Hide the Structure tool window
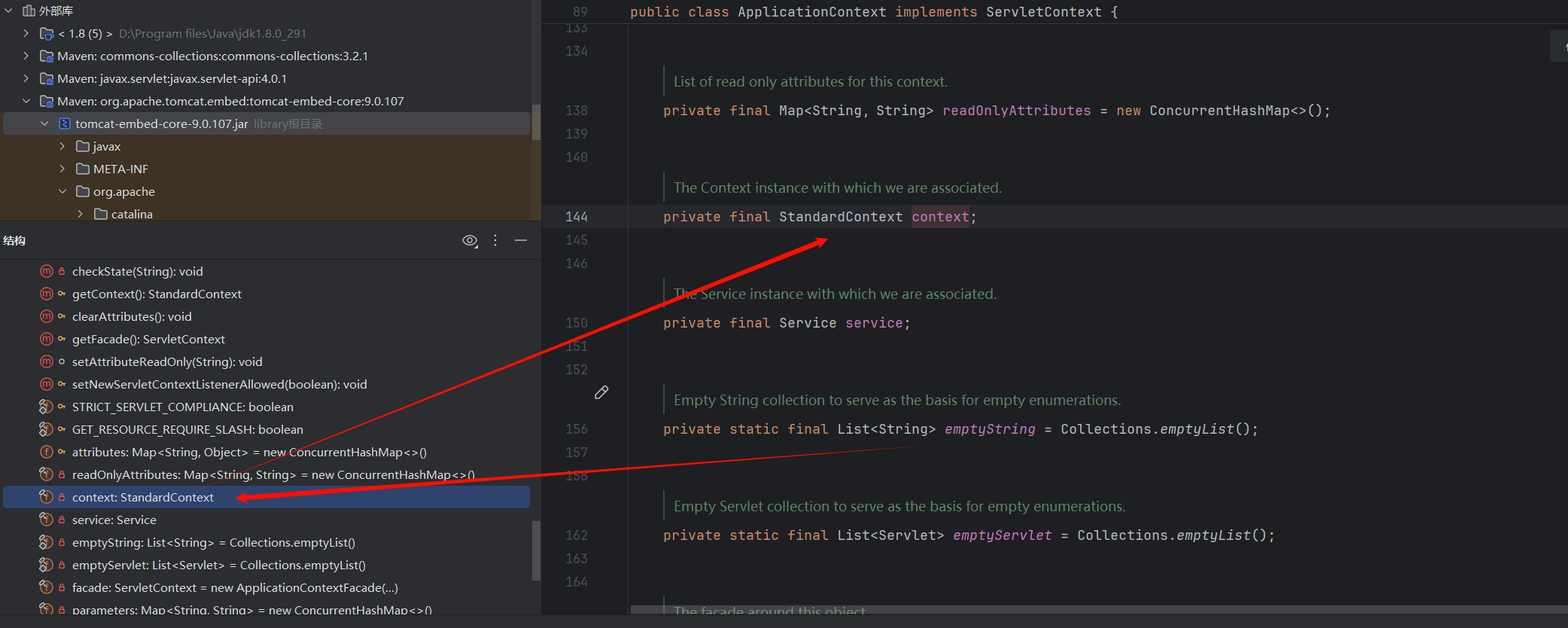The image size is (1568, 628). click(x=521, y=240)
